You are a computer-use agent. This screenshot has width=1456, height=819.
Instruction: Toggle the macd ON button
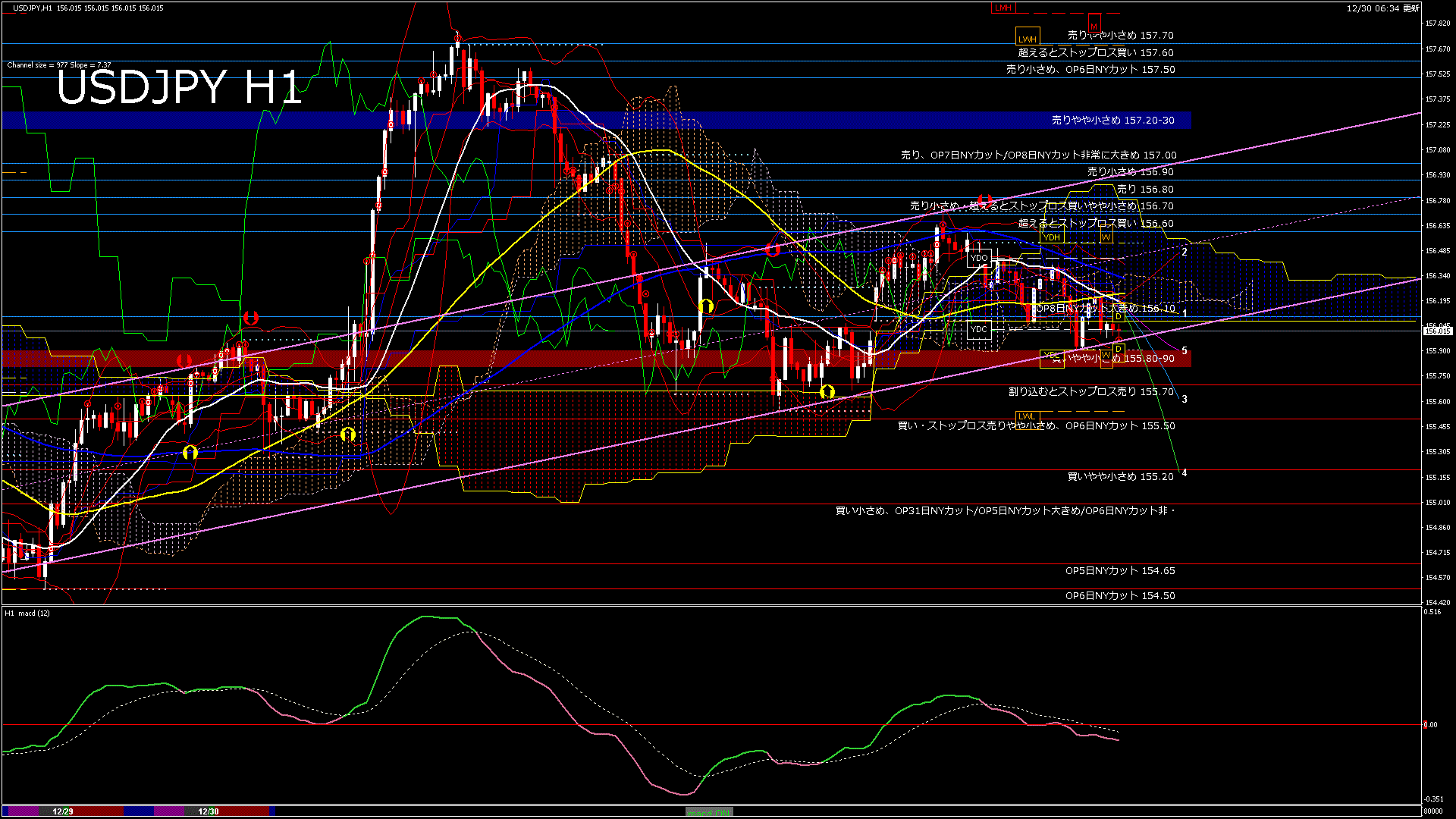pos(709,812)
